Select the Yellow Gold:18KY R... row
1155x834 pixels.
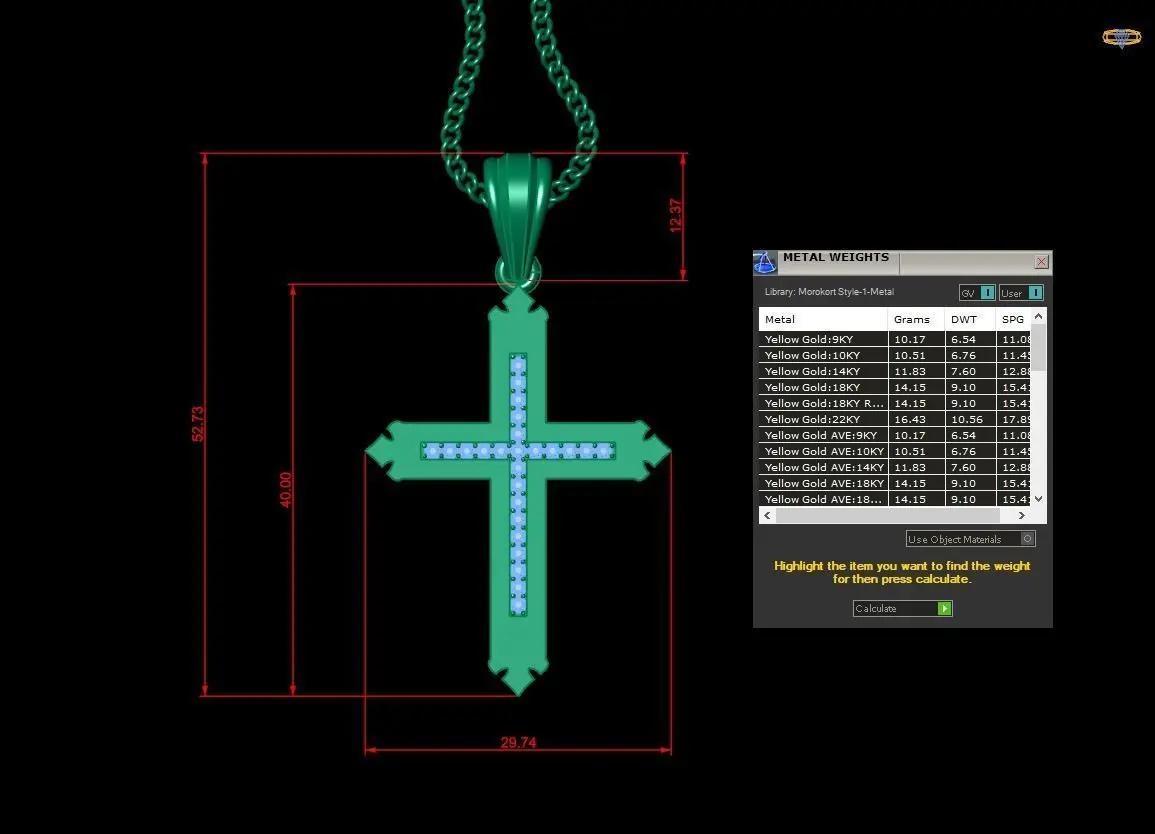(895, 404)
